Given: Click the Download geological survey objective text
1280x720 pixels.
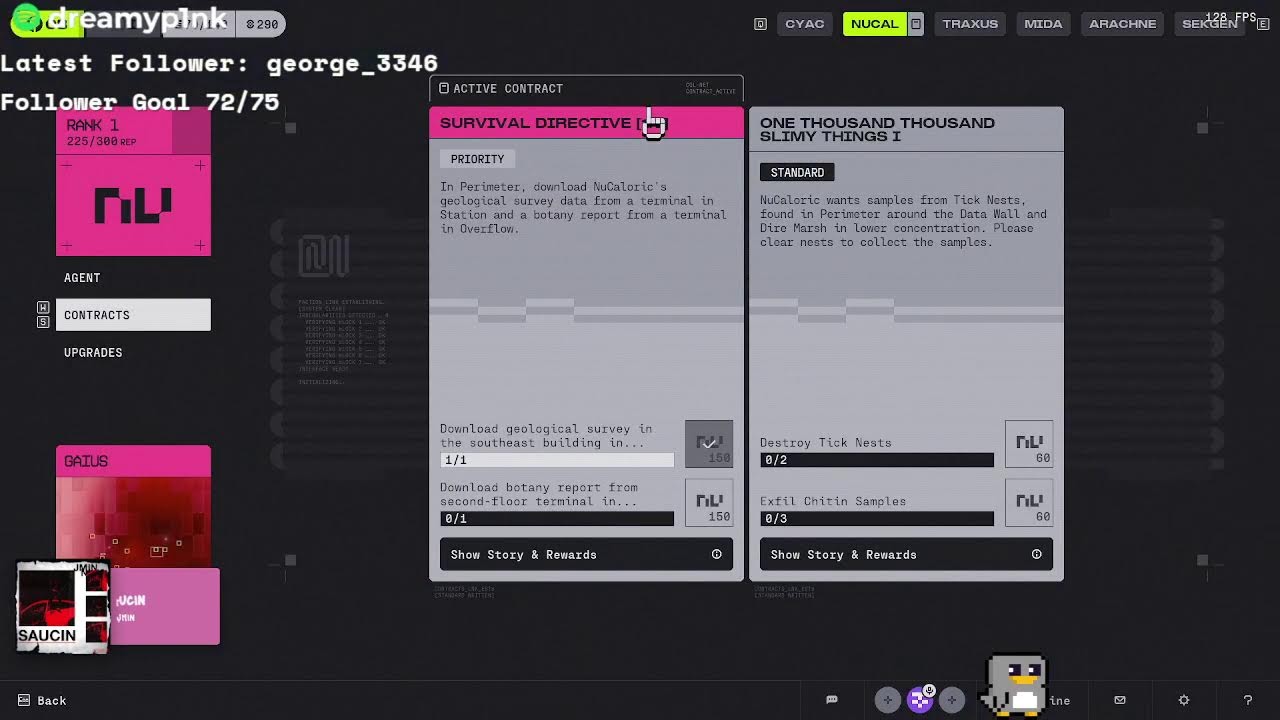Looking at the screenshot, I should tap(546, 436).
